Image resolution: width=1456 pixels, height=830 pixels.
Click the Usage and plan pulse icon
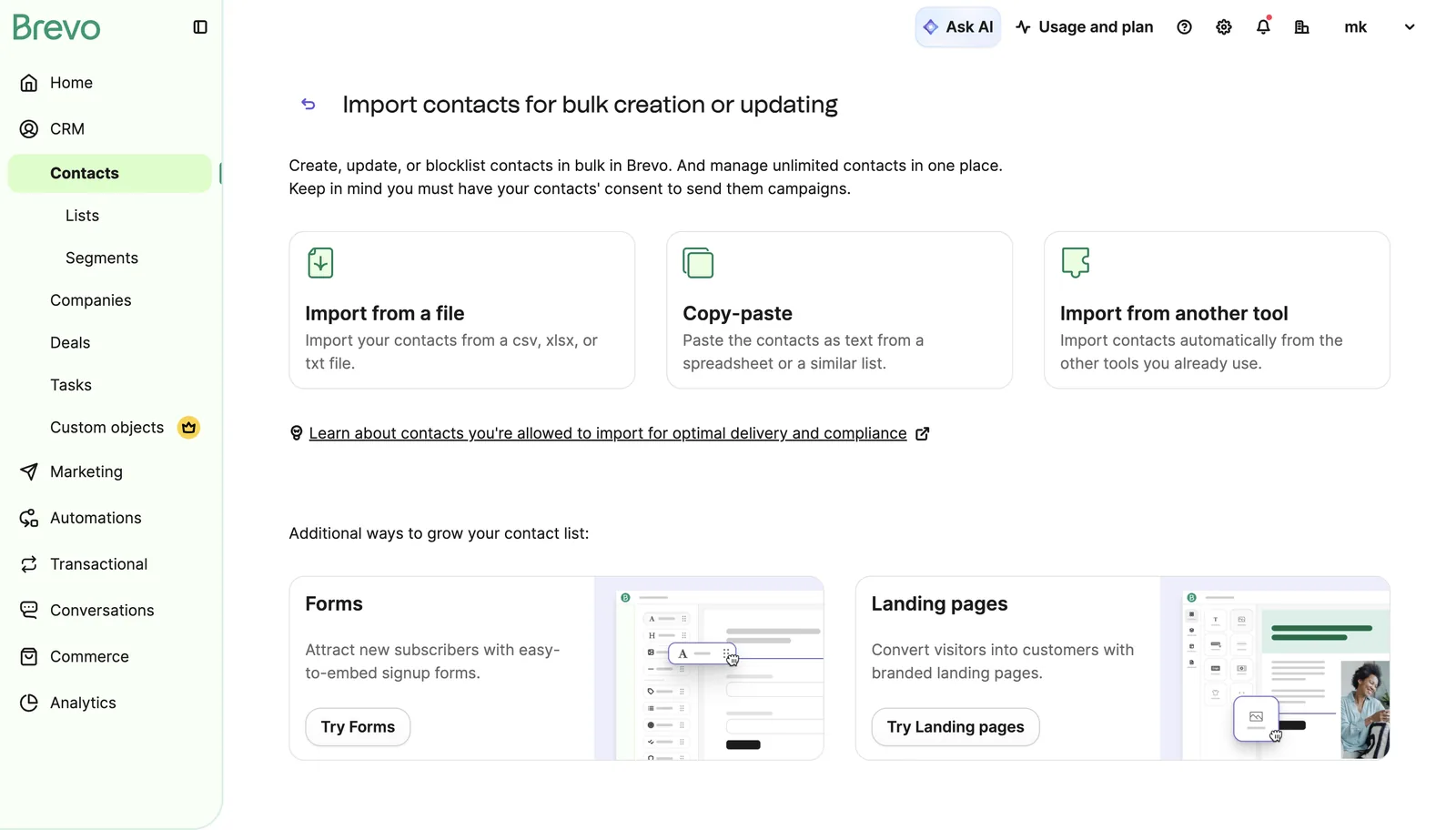click(x=1024, y=27)
